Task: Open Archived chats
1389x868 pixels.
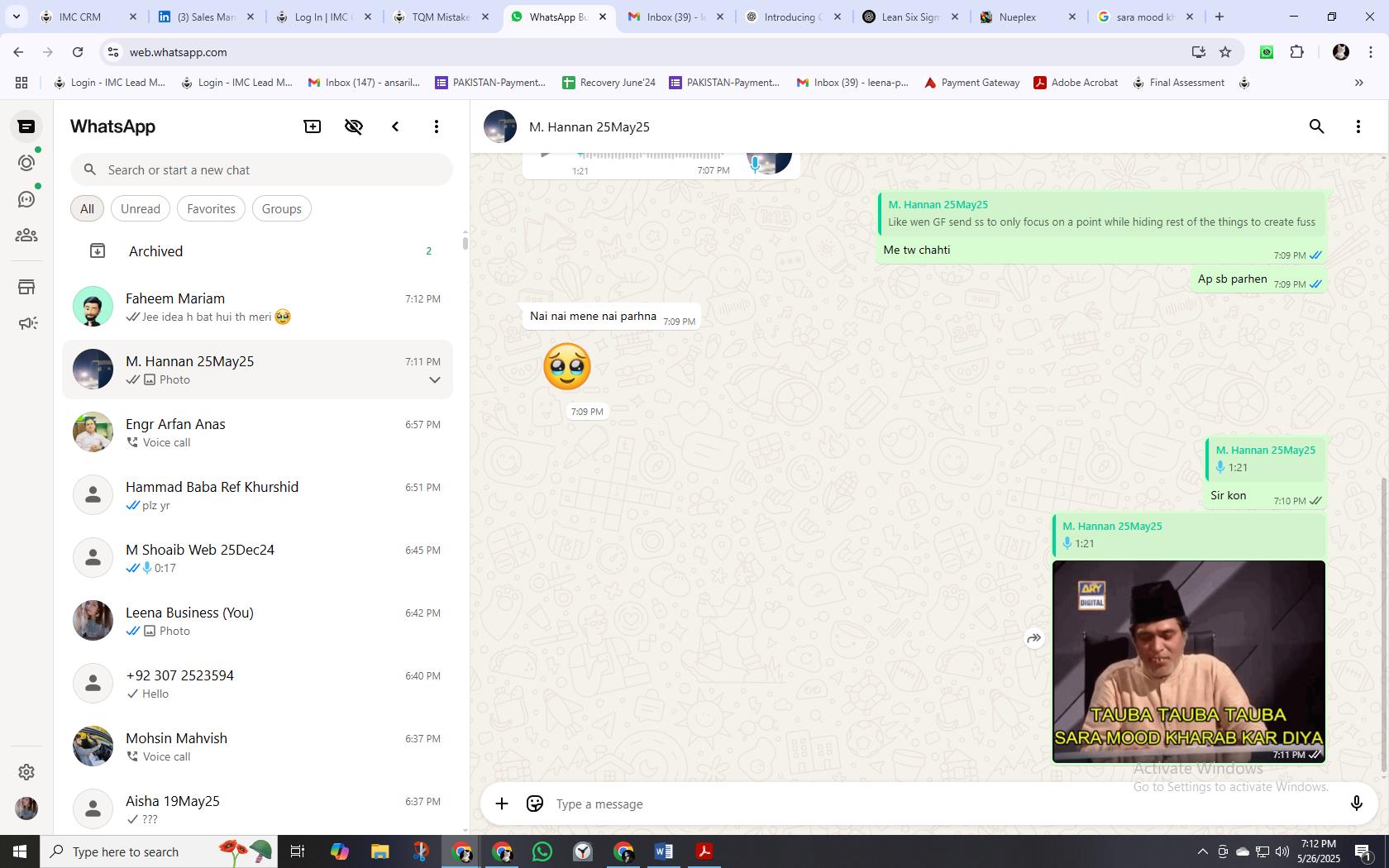Action: click(x=257, y=250)
